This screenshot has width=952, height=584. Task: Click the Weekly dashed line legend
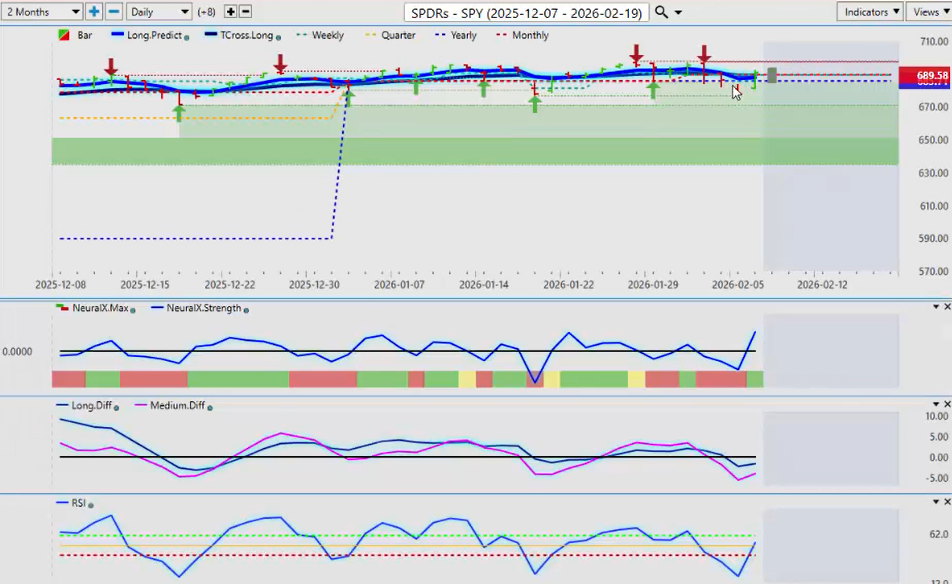point(321,35)
